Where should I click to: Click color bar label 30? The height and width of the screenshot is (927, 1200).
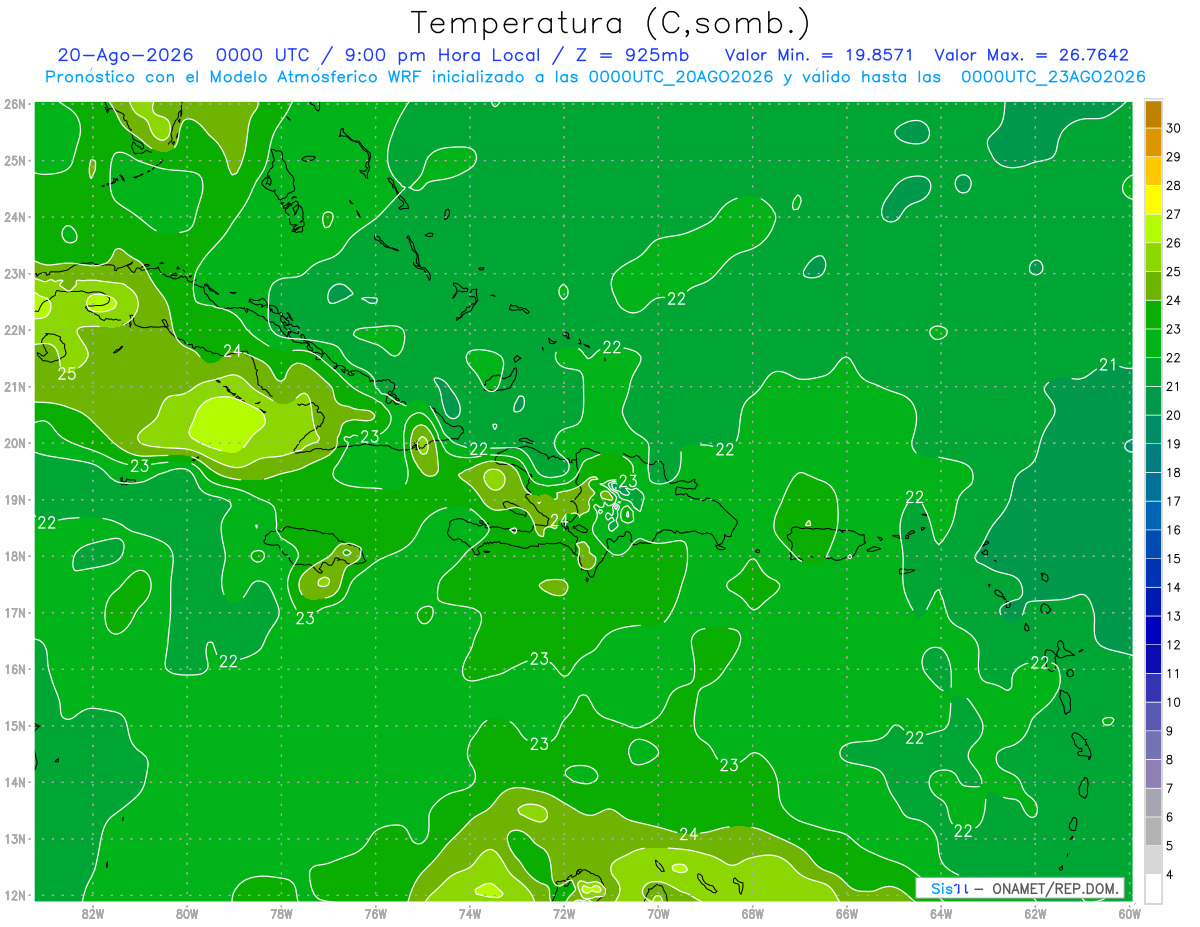pyautogui.click(x=1174, y=128)
